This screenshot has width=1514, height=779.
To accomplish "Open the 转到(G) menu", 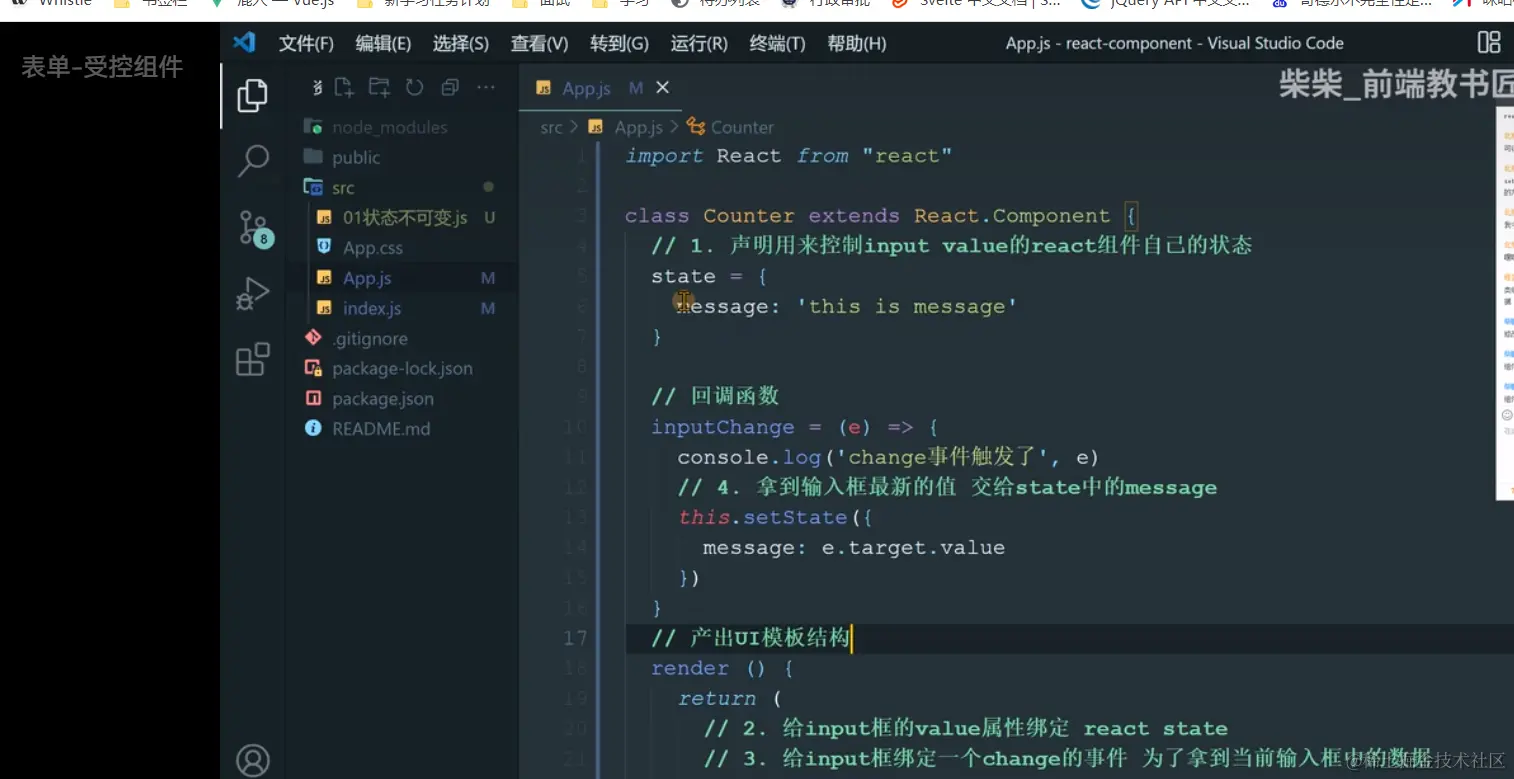I will click(x=619, y=44).
